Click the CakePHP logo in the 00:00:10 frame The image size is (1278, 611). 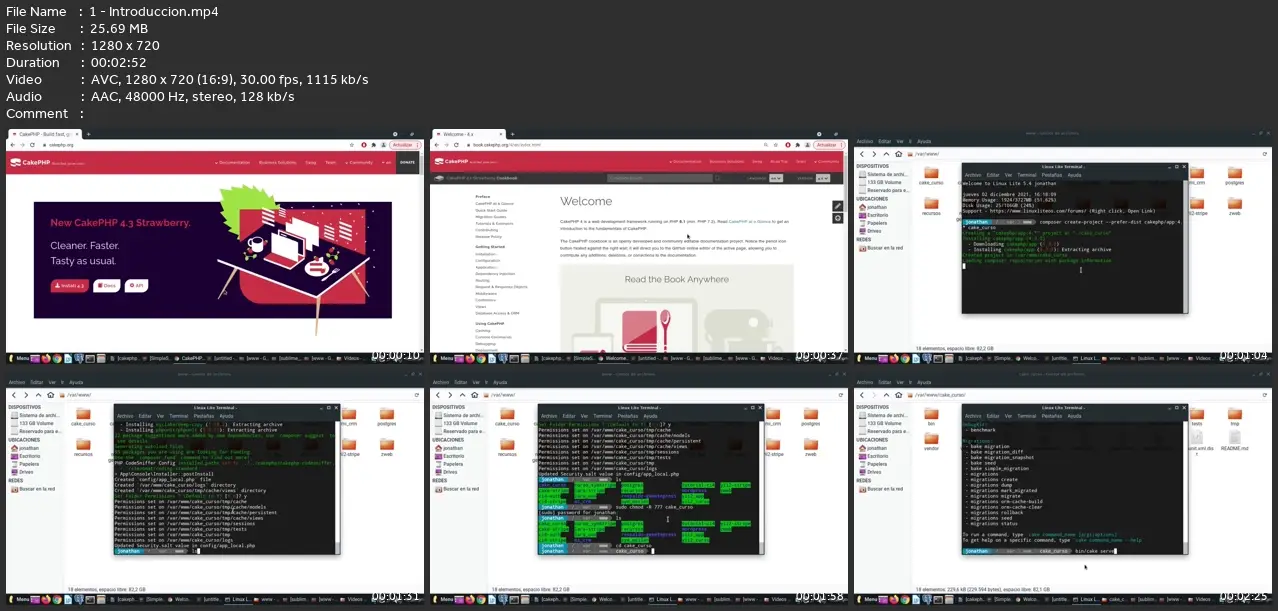click(x=32, y=162)
